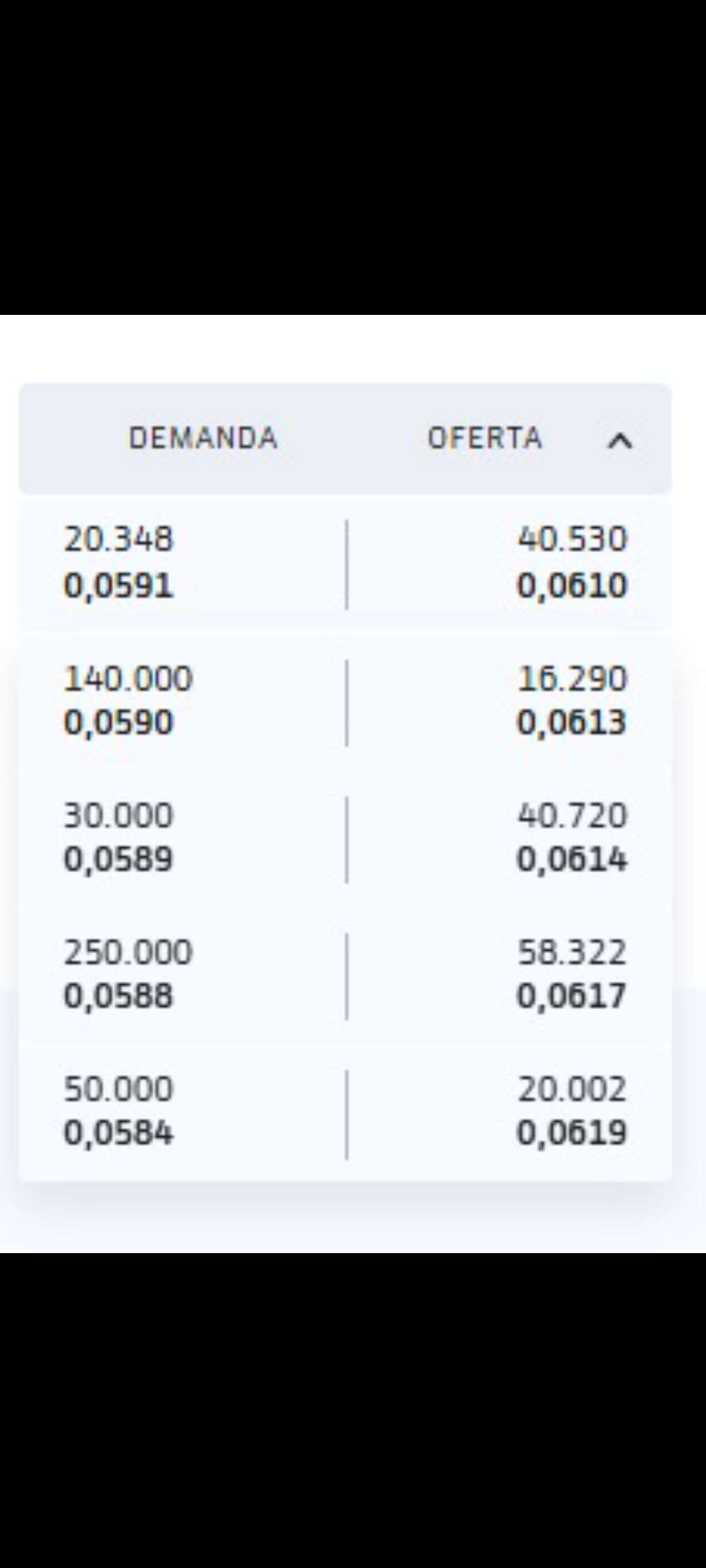Viewport: 706px width, 1568px height.
Task: Select bid volume 250.000
Action: tap(128, 953)
